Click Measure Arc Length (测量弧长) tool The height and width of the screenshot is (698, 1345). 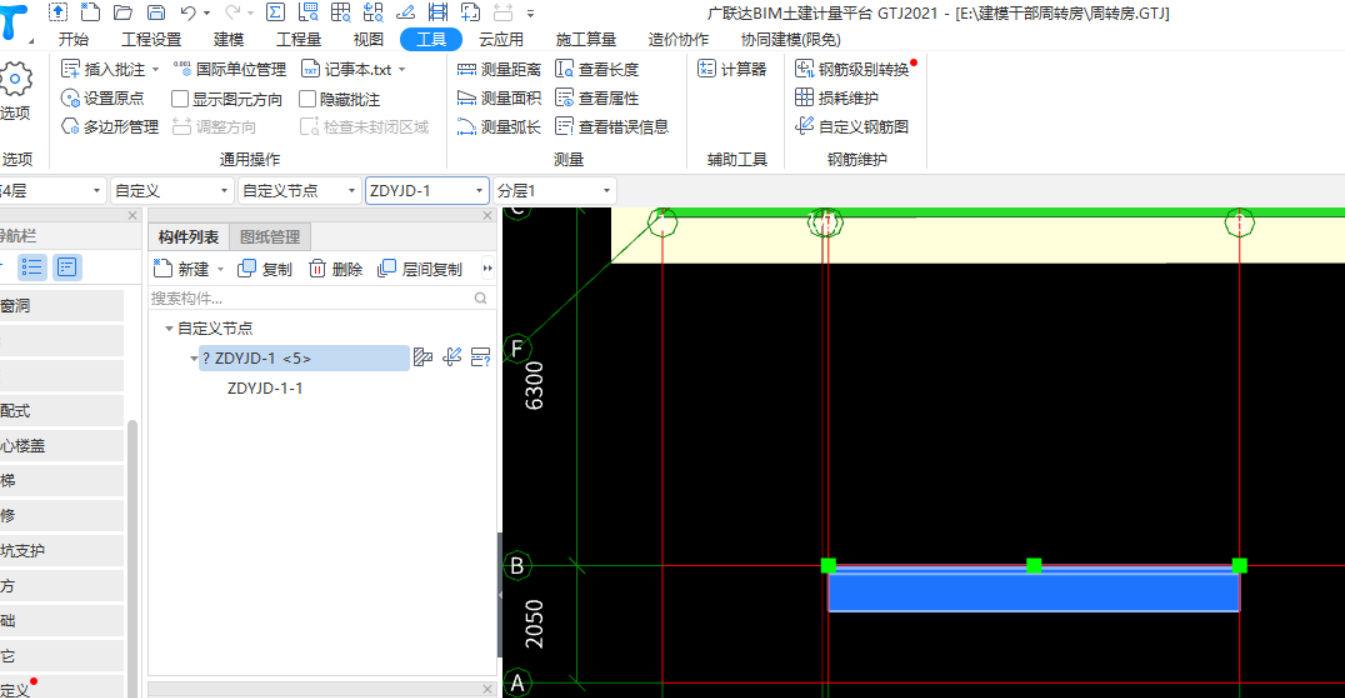coord(499,127)
